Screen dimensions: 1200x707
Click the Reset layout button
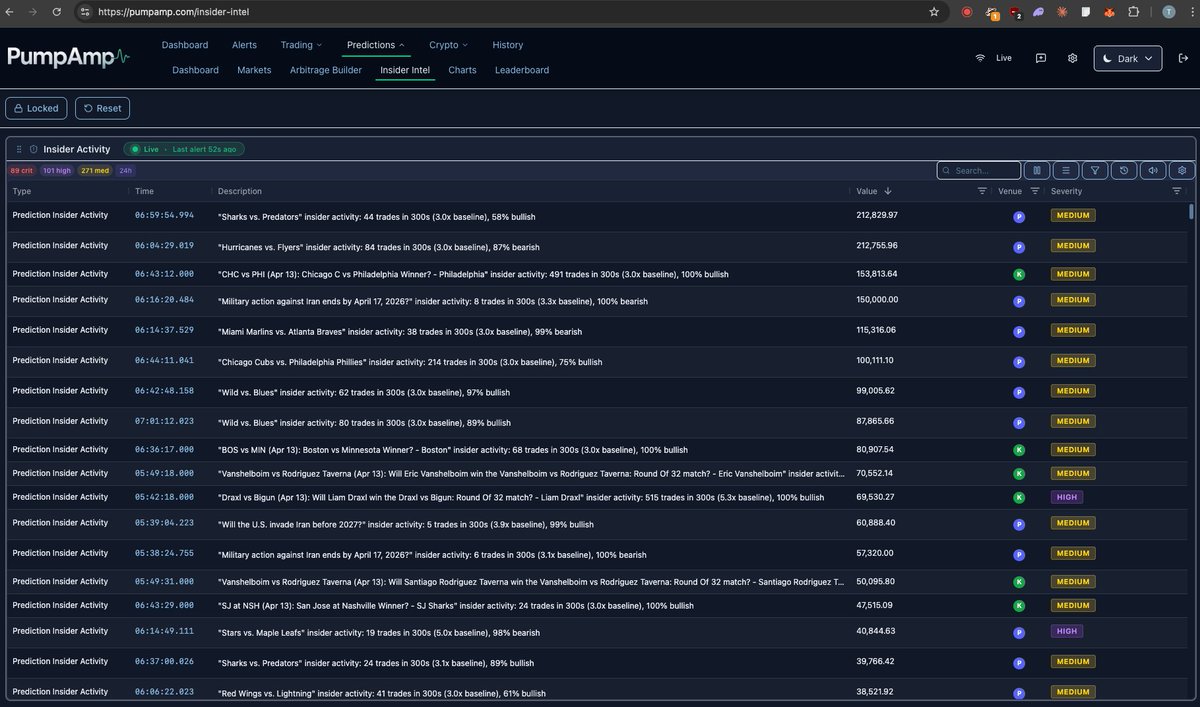[x=102, y=108]
